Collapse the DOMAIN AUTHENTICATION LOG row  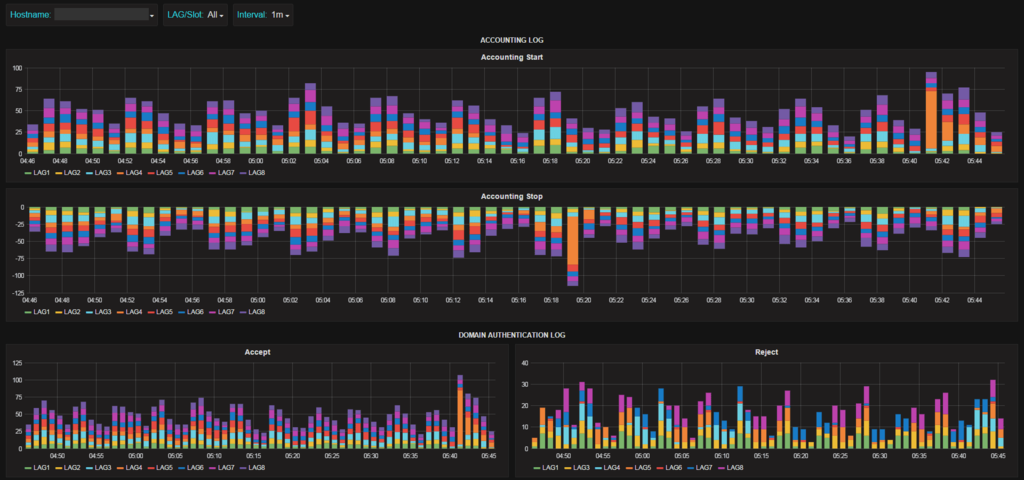pyautogui.click(x=511, y=335)
